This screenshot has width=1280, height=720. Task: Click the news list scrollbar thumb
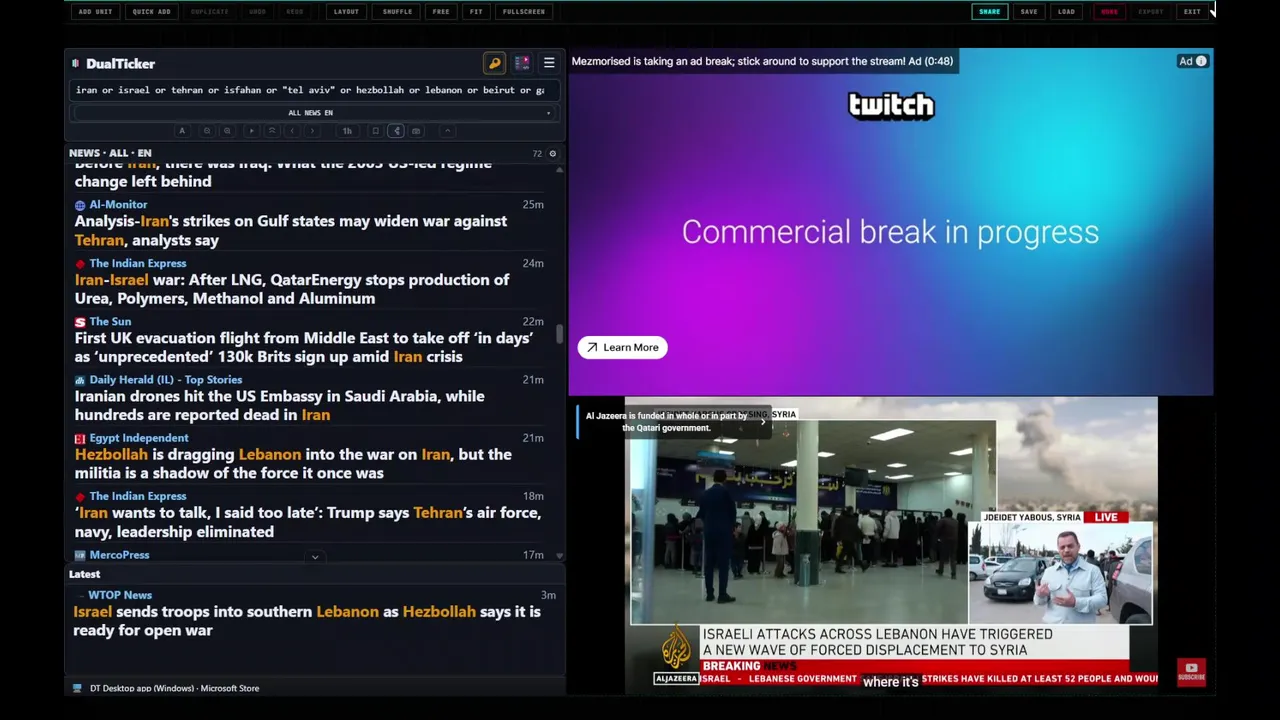point(559,334)
